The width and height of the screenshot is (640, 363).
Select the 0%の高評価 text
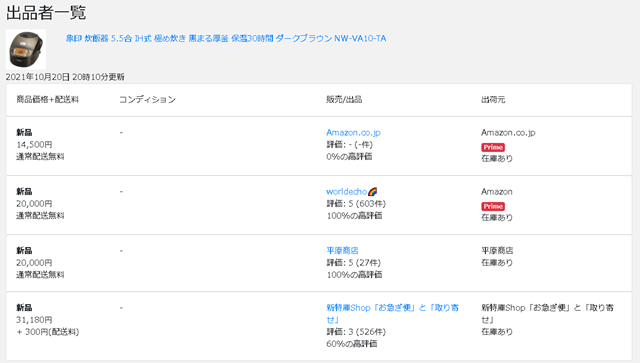[349, 157]
